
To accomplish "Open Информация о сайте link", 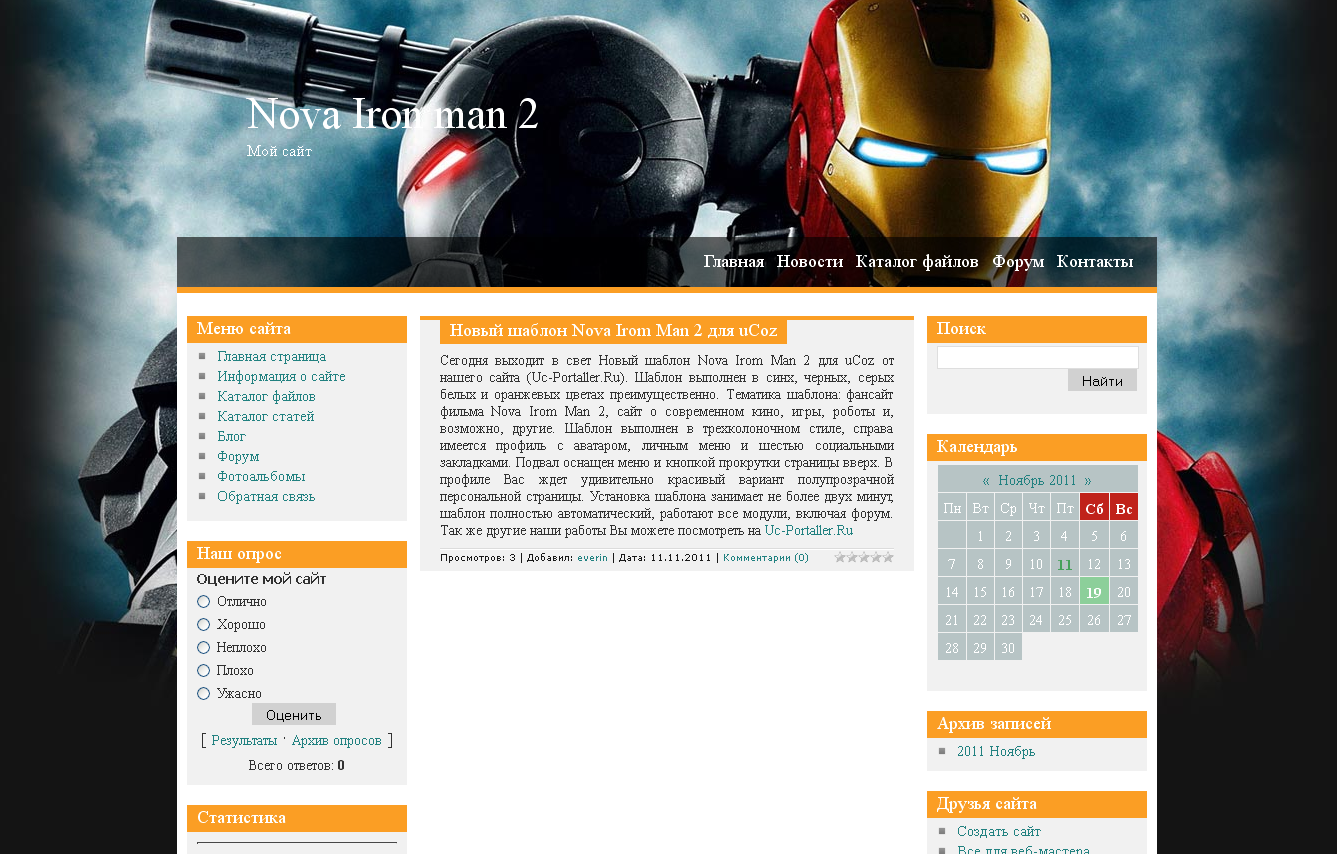I will click(x=281, y=377).
